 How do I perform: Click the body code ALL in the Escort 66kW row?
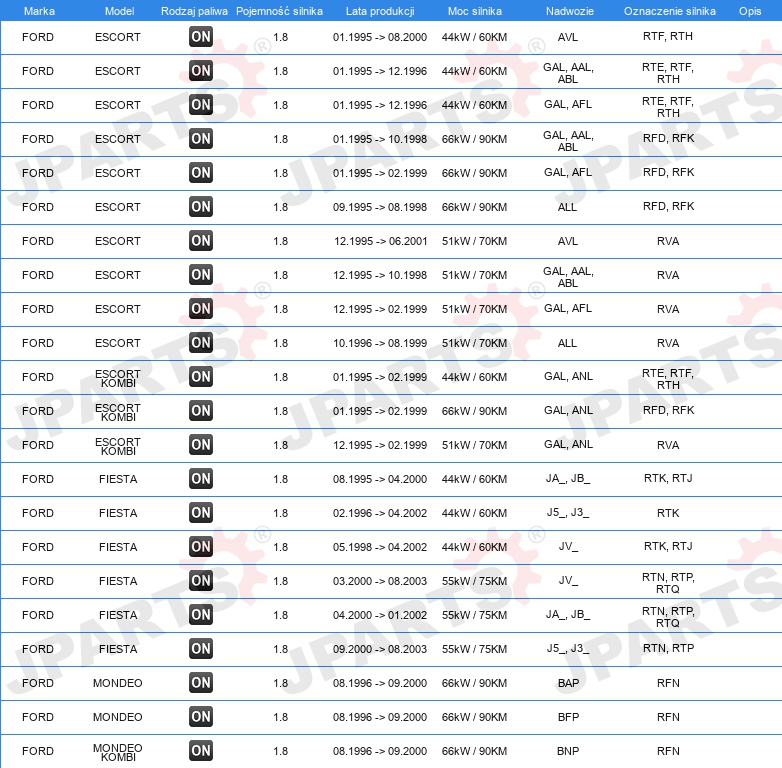point(567,207)
